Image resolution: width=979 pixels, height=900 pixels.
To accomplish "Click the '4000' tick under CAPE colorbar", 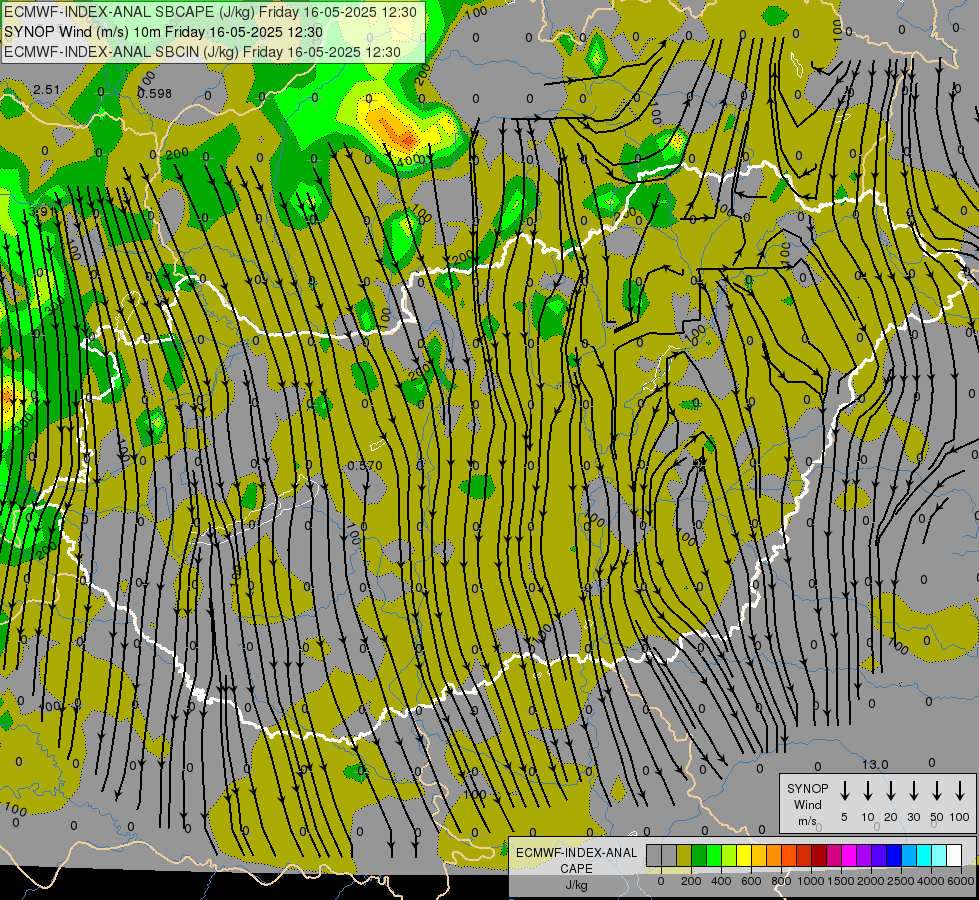I will pos(931,881).
